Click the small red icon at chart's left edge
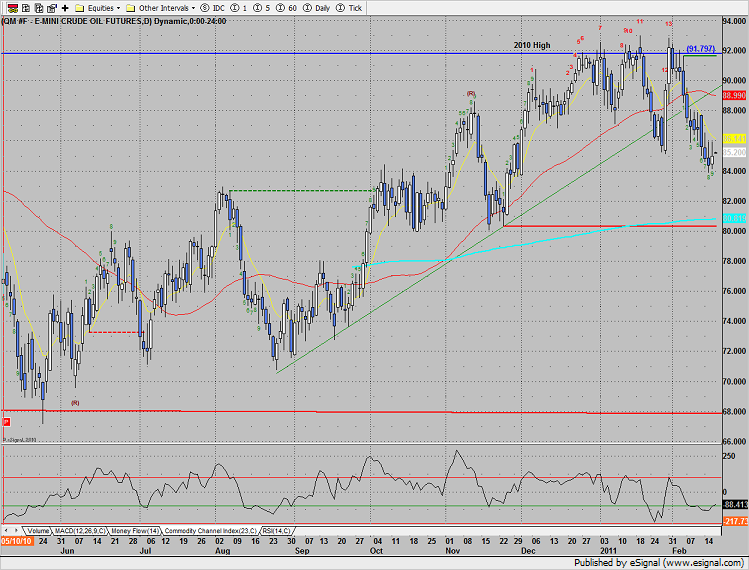 [6, 422]
